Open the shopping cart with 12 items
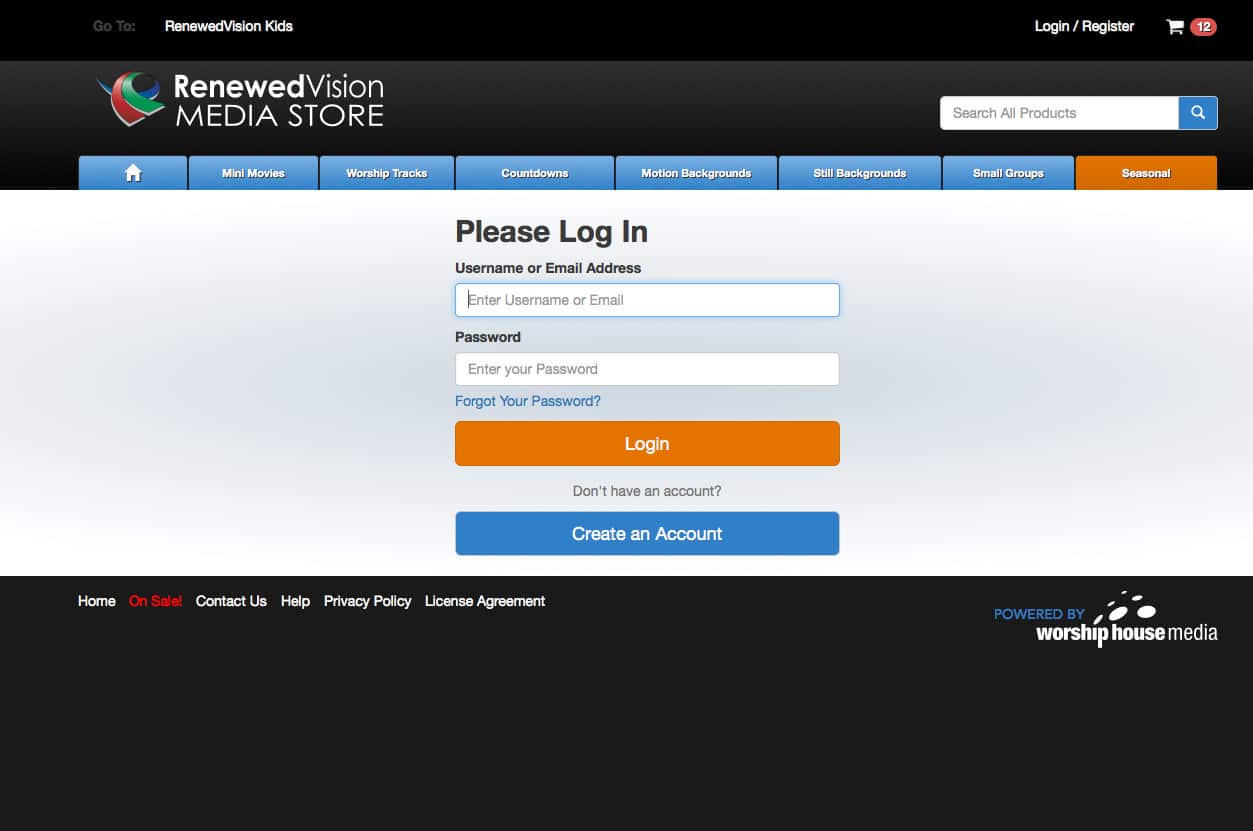 point(1191,27)
